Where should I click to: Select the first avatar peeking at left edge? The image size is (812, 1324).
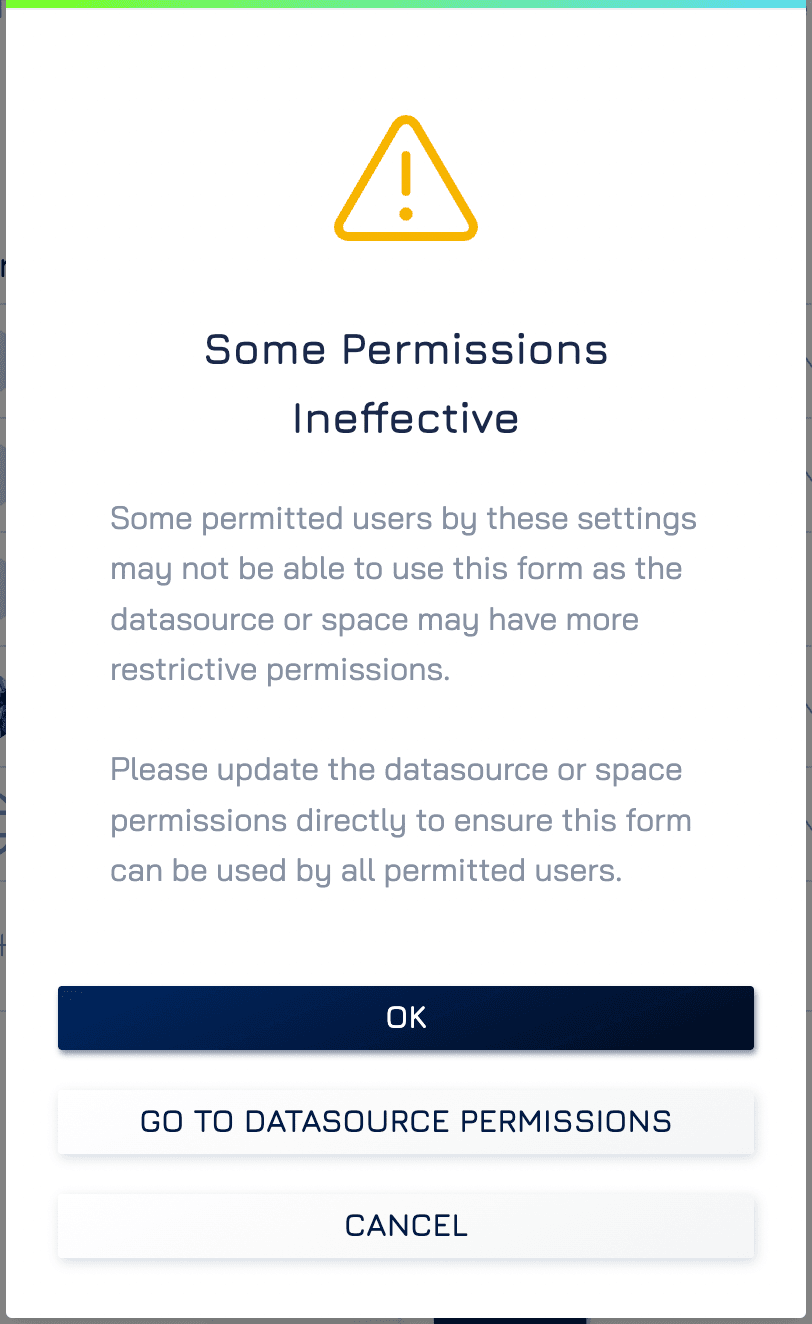tap(3, 361)
